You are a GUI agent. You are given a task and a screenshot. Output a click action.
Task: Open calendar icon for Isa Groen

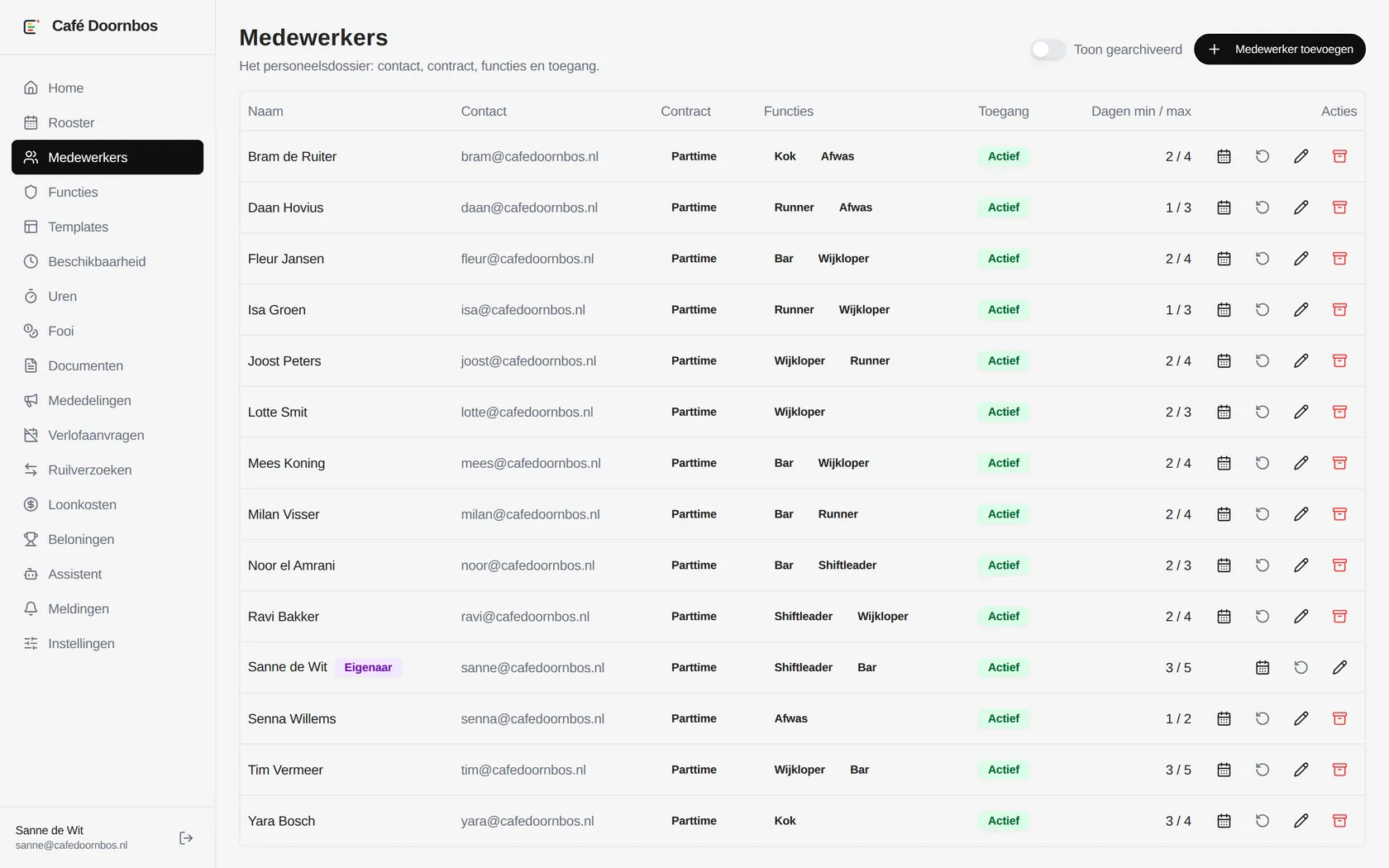point(1224,310)
